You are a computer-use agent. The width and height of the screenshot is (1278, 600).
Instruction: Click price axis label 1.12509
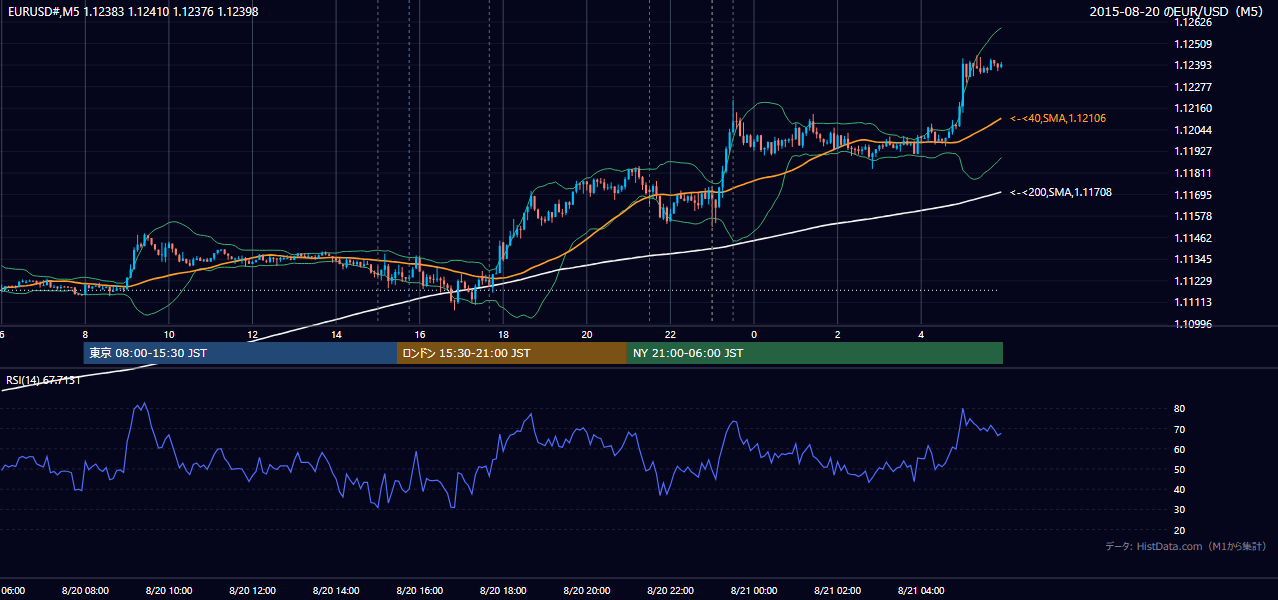click(x=1194, y=44)
